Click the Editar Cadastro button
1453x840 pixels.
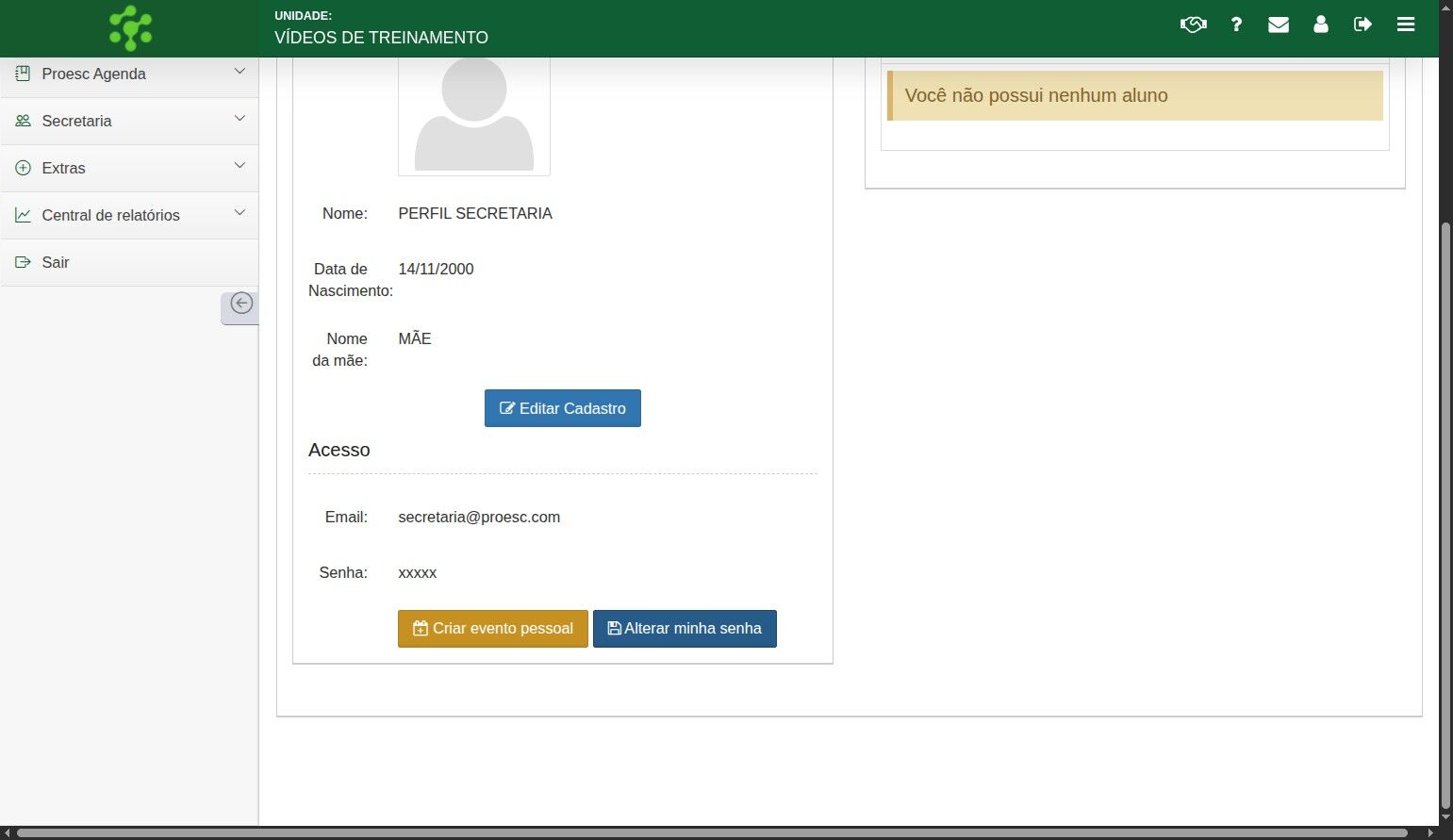pyautogui.click(x=563, y=408)
